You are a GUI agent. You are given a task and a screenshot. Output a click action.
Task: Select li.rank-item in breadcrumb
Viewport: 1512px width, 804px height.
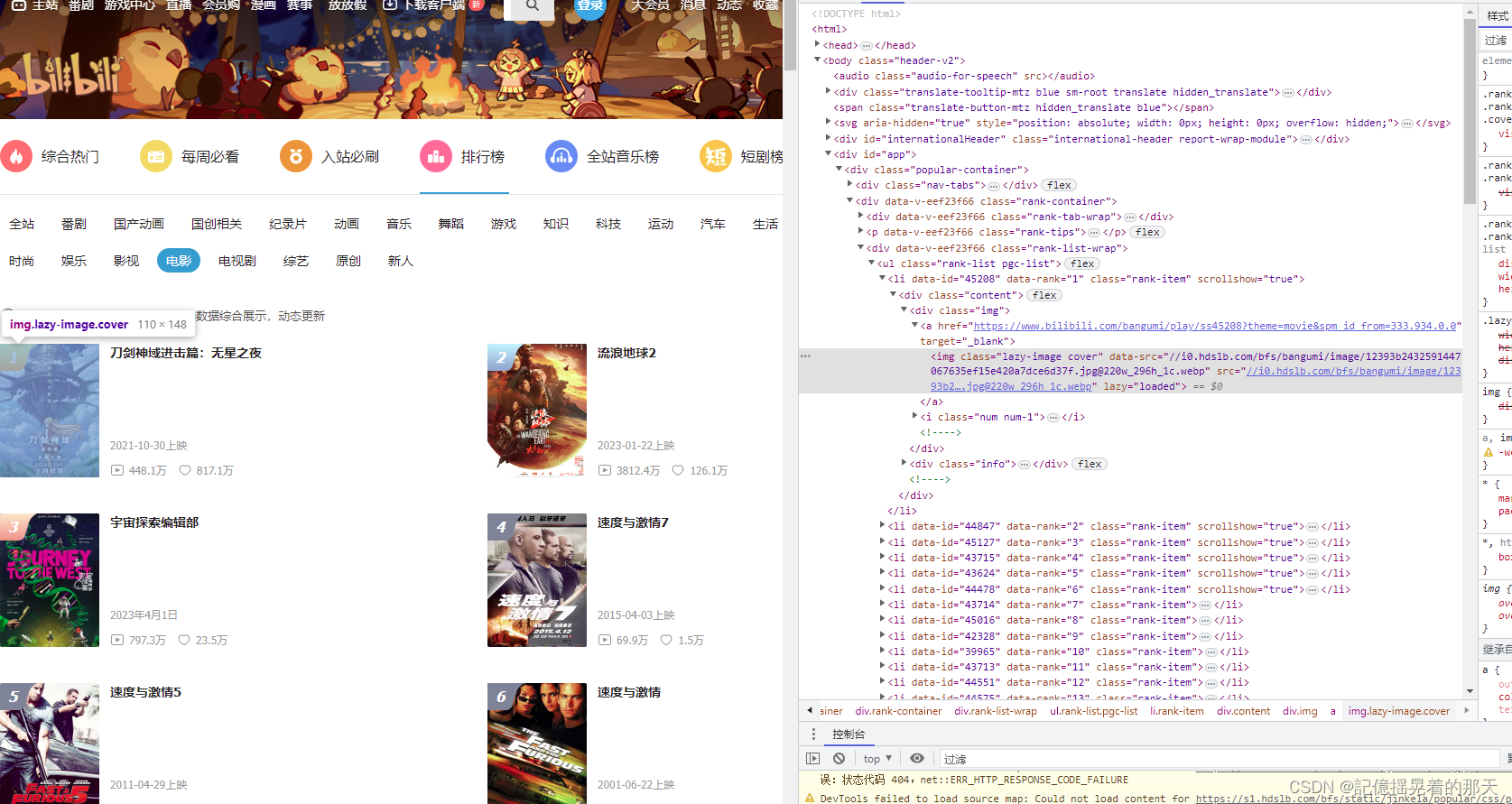[1176, 711]
